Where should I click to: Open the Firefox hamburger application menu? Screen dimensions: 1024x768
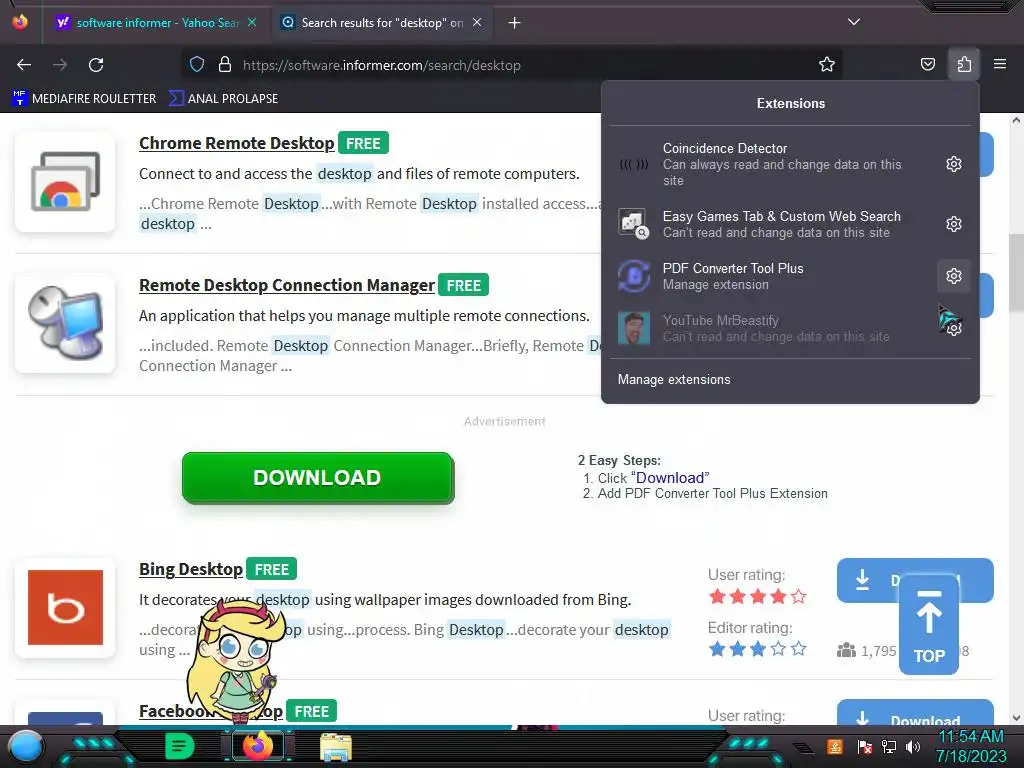click(x=999, y=65)
